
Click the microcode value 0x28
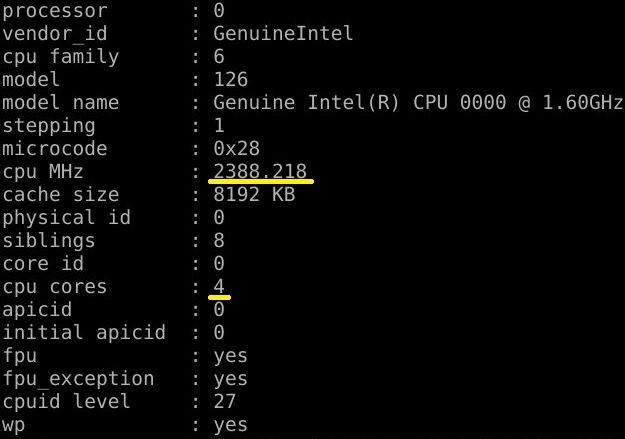tap(236, 148)
